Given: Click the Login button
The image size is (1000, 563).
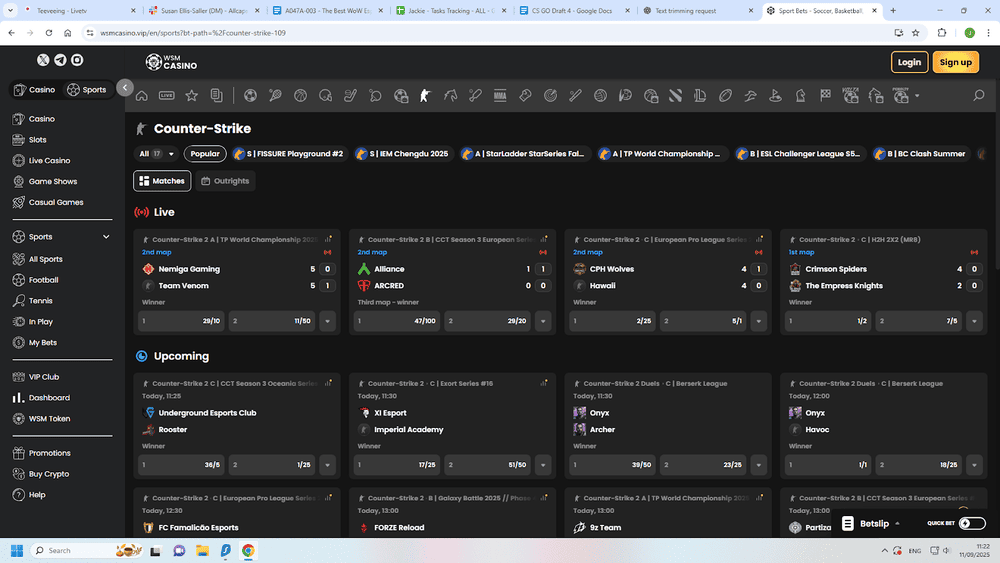Looking at the screenshot, I should pyautogui.click(x=909, y=62).
